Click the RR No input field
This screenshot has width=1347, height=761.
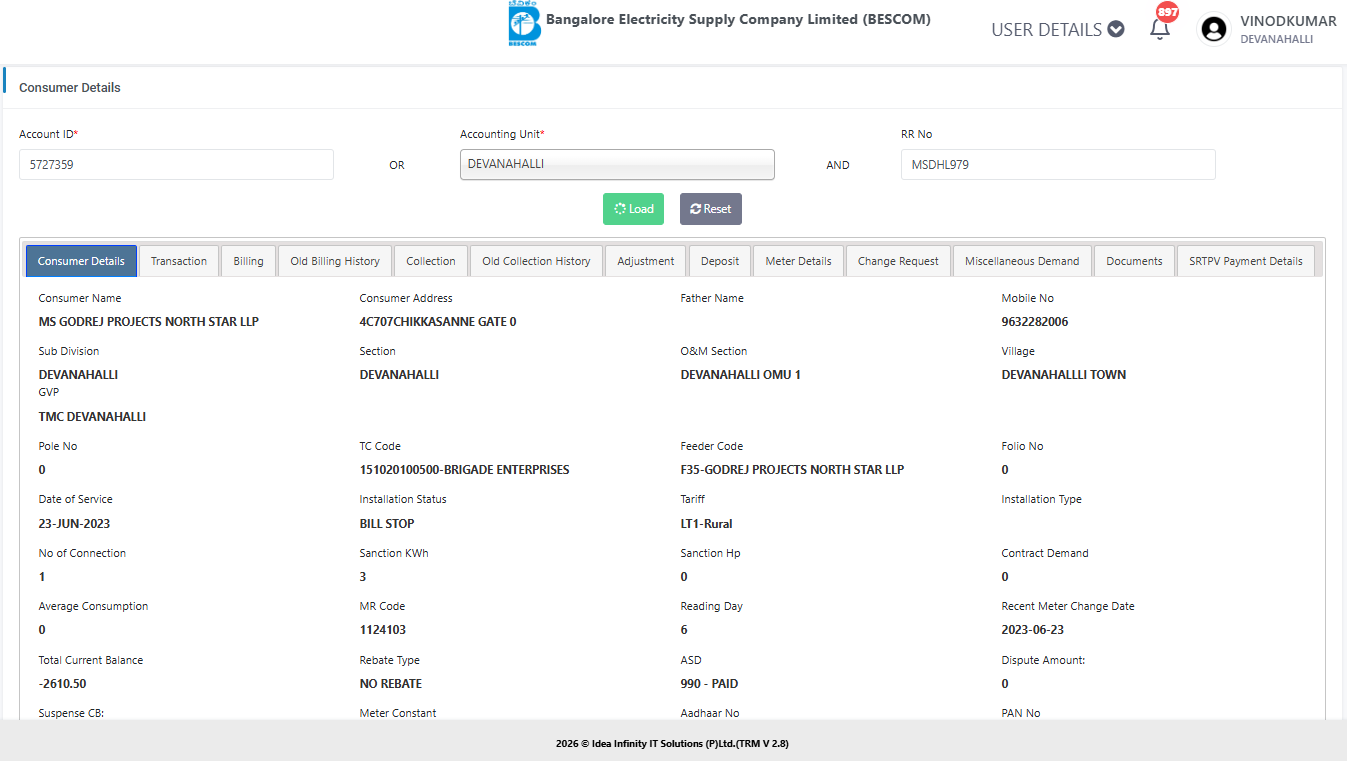coord(1057,165)
